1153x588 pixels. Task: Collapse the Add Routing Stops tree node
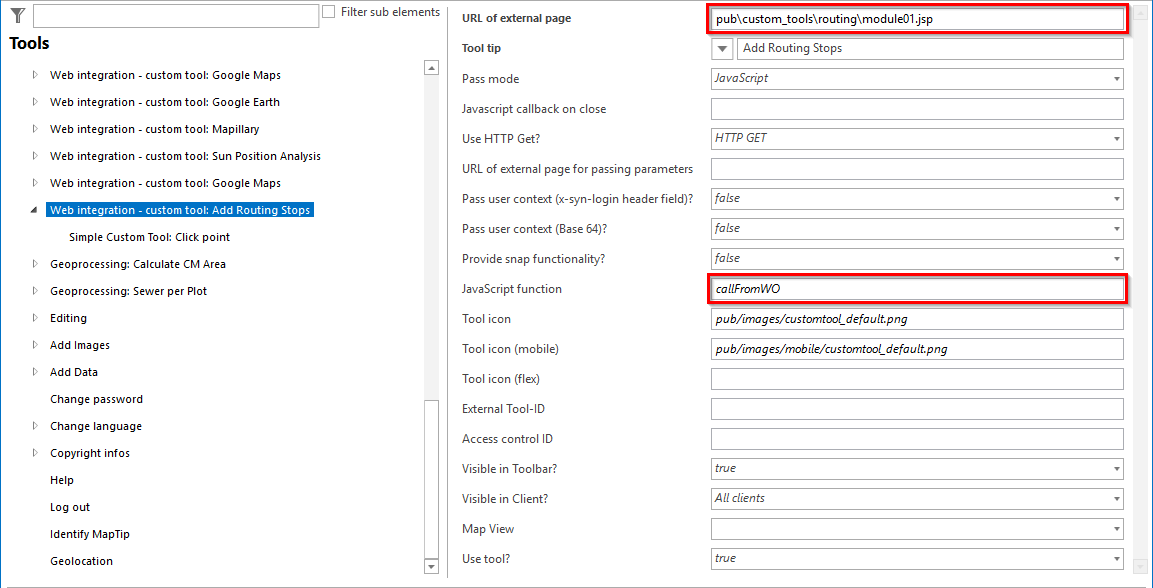33,209
